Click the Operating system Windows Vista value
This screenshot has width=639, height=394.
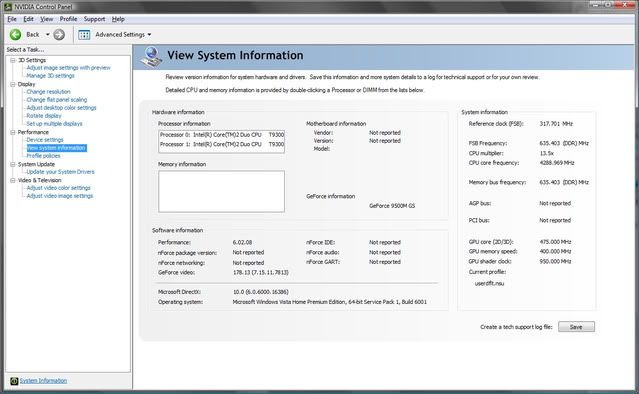[x=330, y=302]
